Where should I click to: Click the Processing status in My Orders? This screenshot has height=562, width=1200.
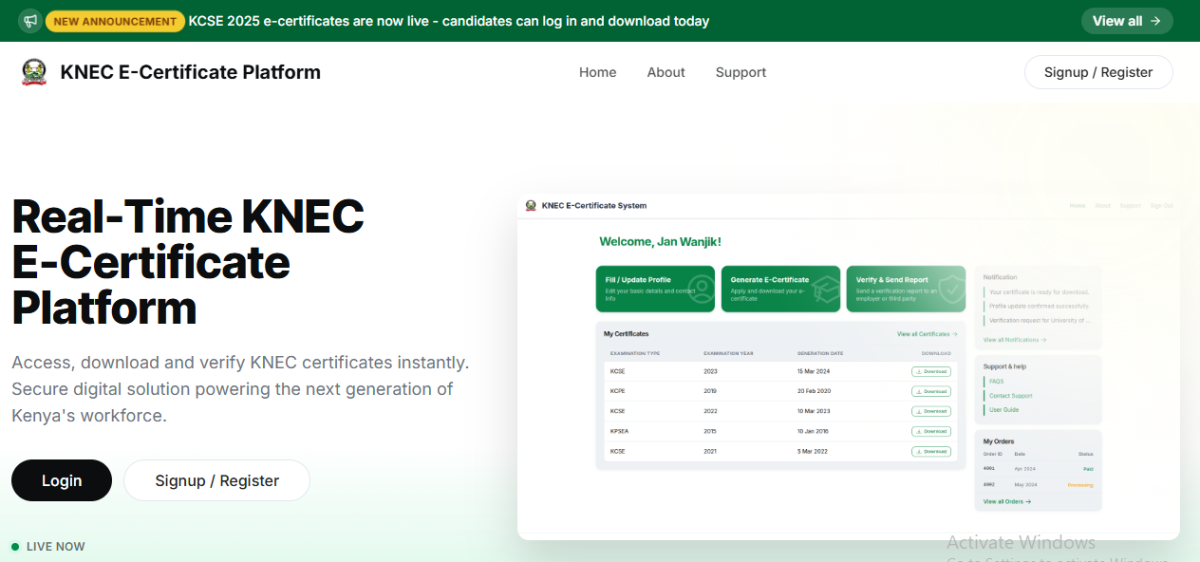1080,485
